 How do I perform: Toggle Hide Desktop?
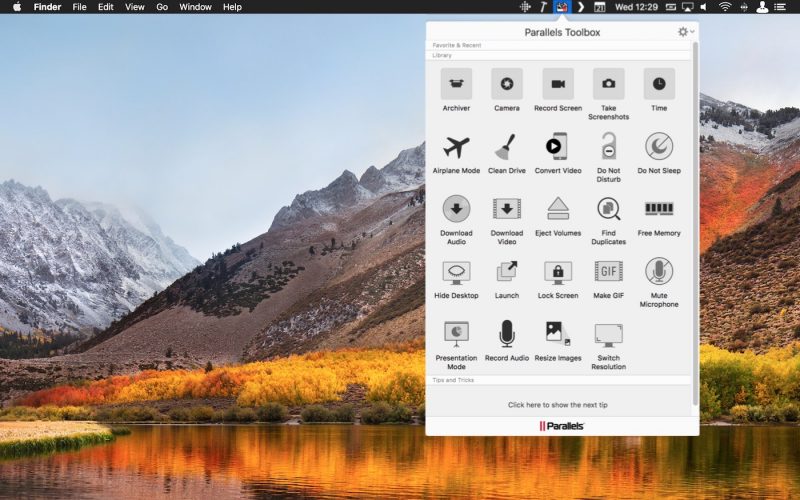point(456,278)
